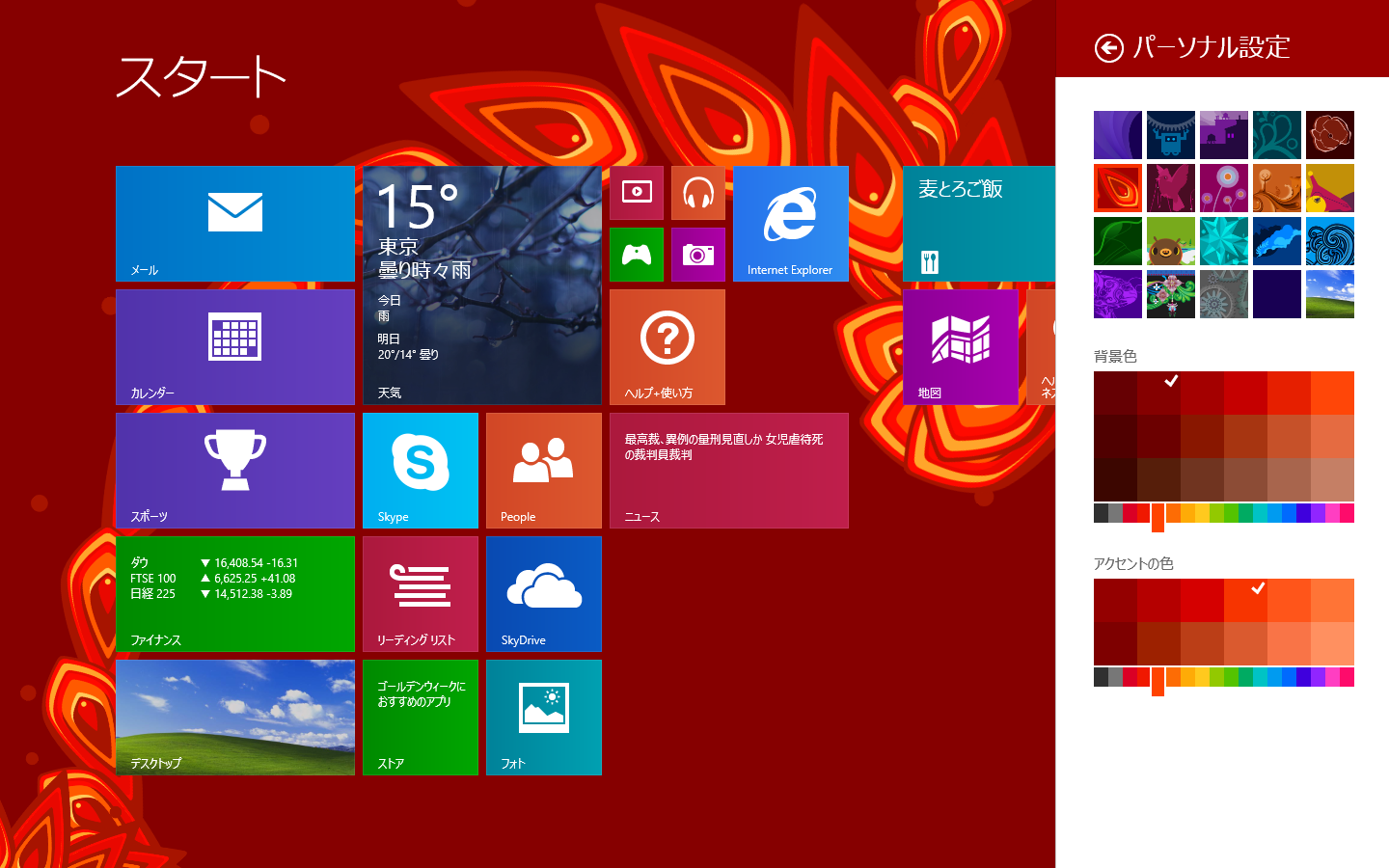This screenshot has width=1389, height=868.
Task: Pick the checked orange-red アクセントの色 swatch
Action: point(1245,600)
